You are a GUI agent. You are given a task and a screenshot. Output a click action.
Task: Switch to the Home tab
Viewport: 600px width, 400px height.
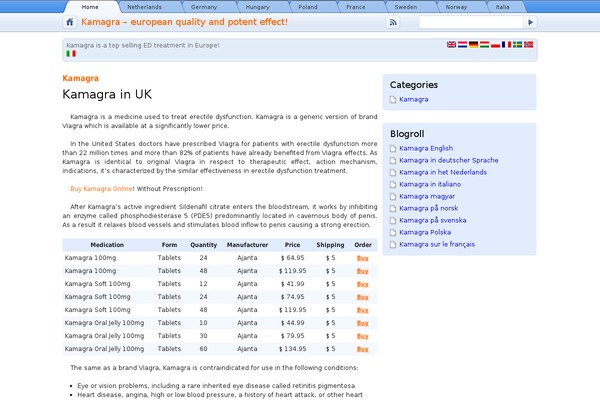point(90,7)
